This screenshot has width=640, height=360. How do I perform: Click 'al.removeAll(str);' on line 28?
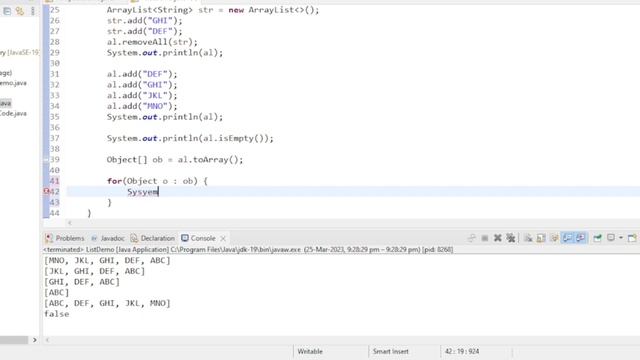(x=152, y=42)
